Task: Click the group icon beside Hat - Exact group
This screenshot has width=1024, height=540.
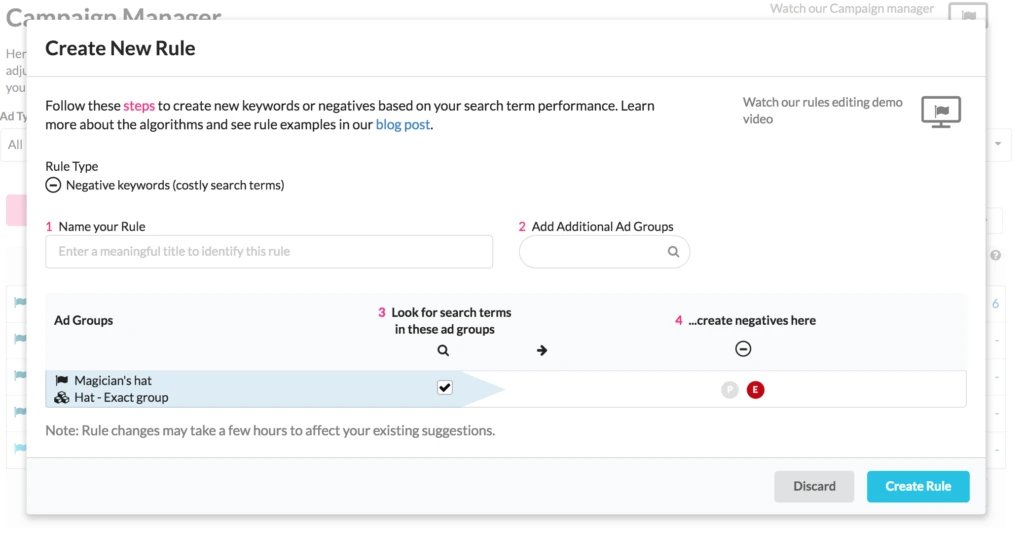Action: point(62,398)
